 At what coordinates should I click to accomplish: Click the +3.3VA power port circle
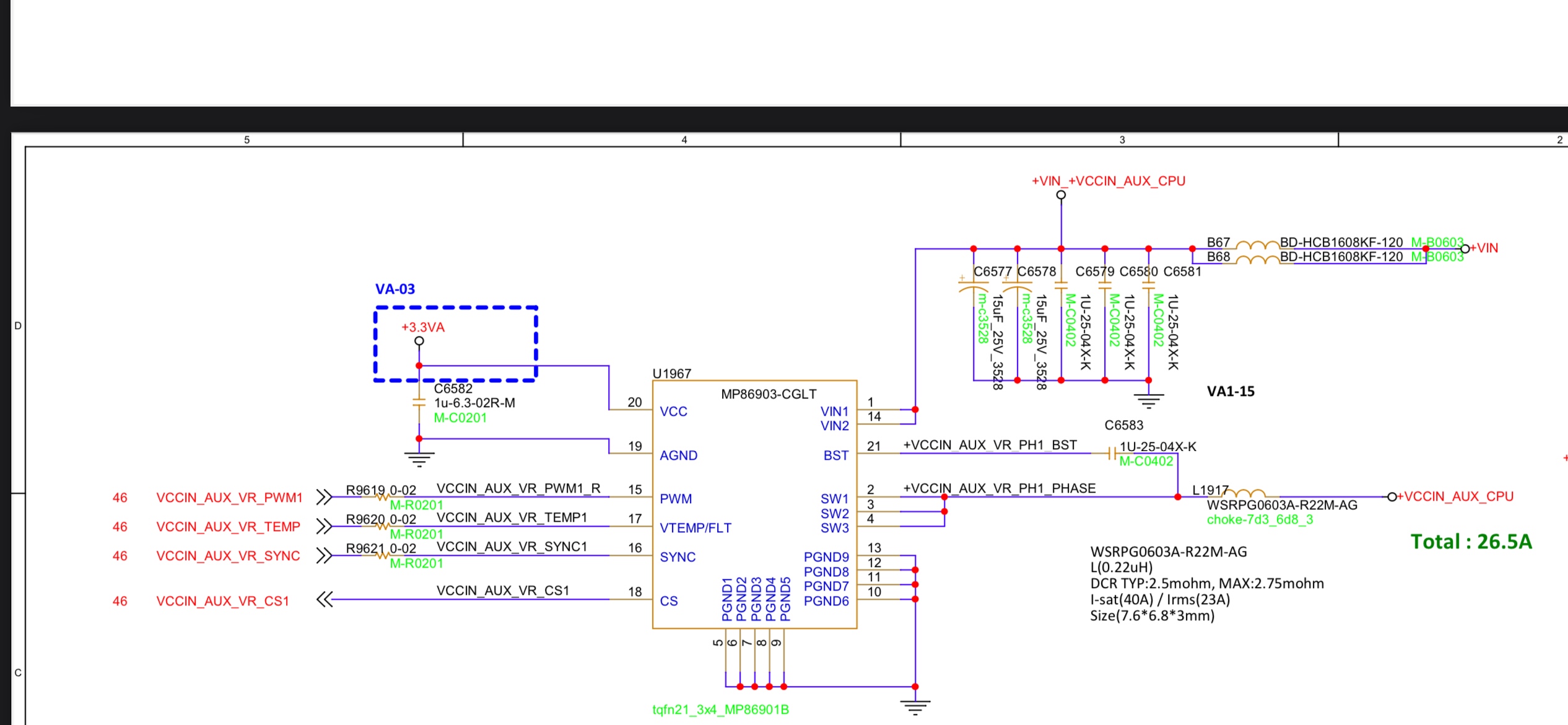coord(419,341)
